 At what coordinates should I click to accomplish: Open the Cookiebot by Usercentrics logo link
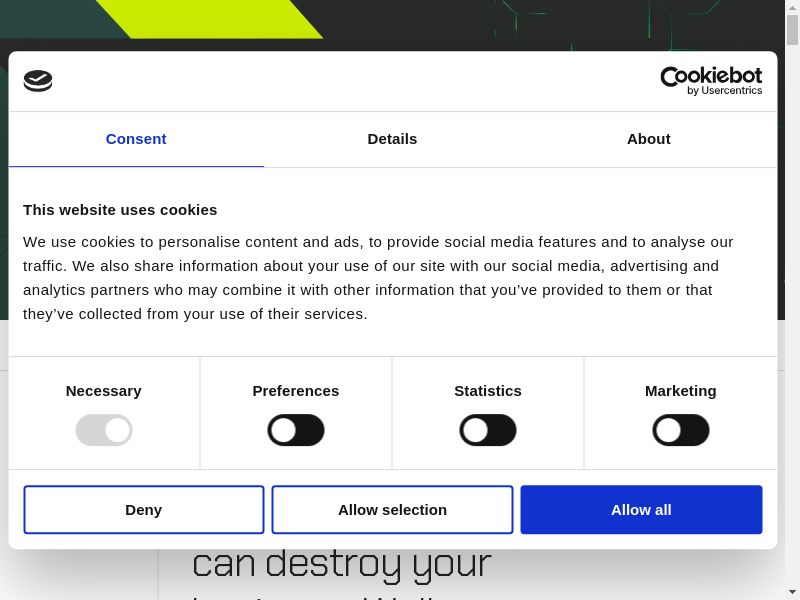[711, 81]
